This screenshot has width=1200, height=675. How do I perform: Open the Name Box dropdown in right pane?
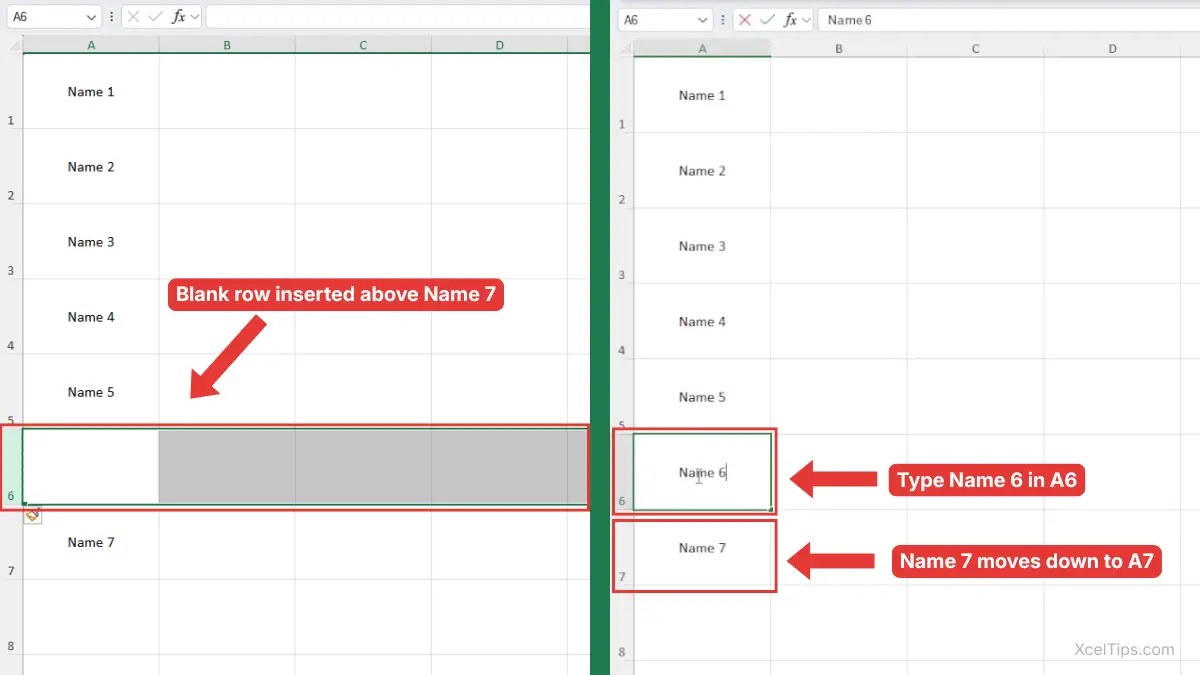[x=703, y=20]
